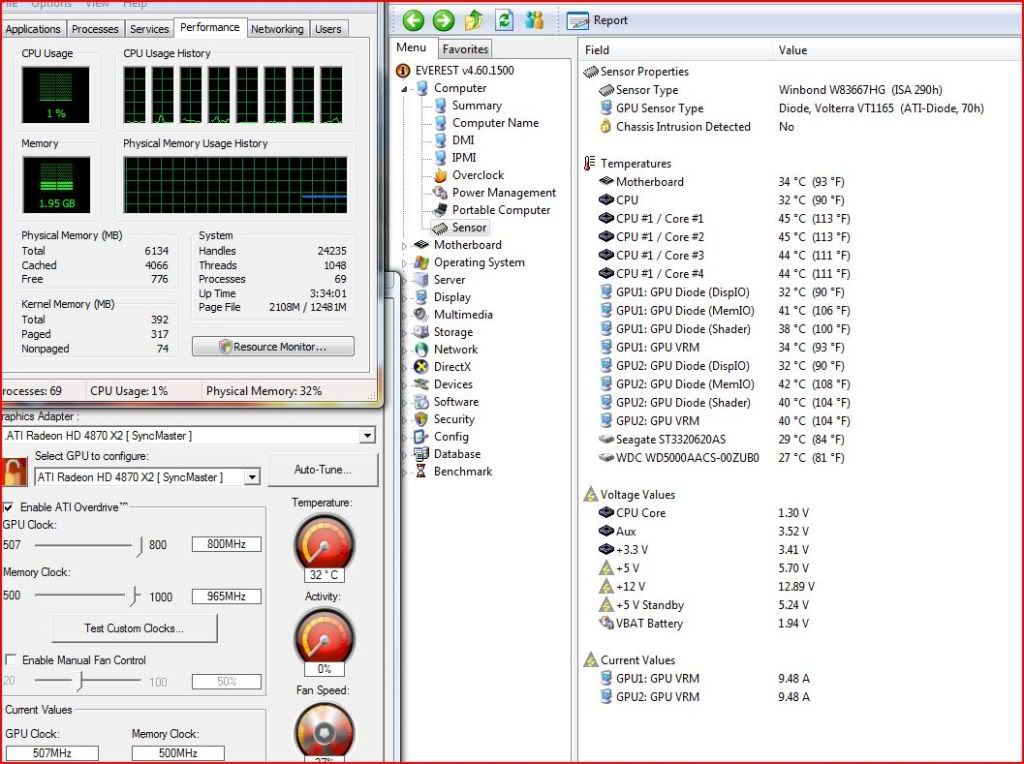Viewport: 1024px width, 764px height.
Task: Open the Graphics Adapter dropdown
Action: (367, 436)
